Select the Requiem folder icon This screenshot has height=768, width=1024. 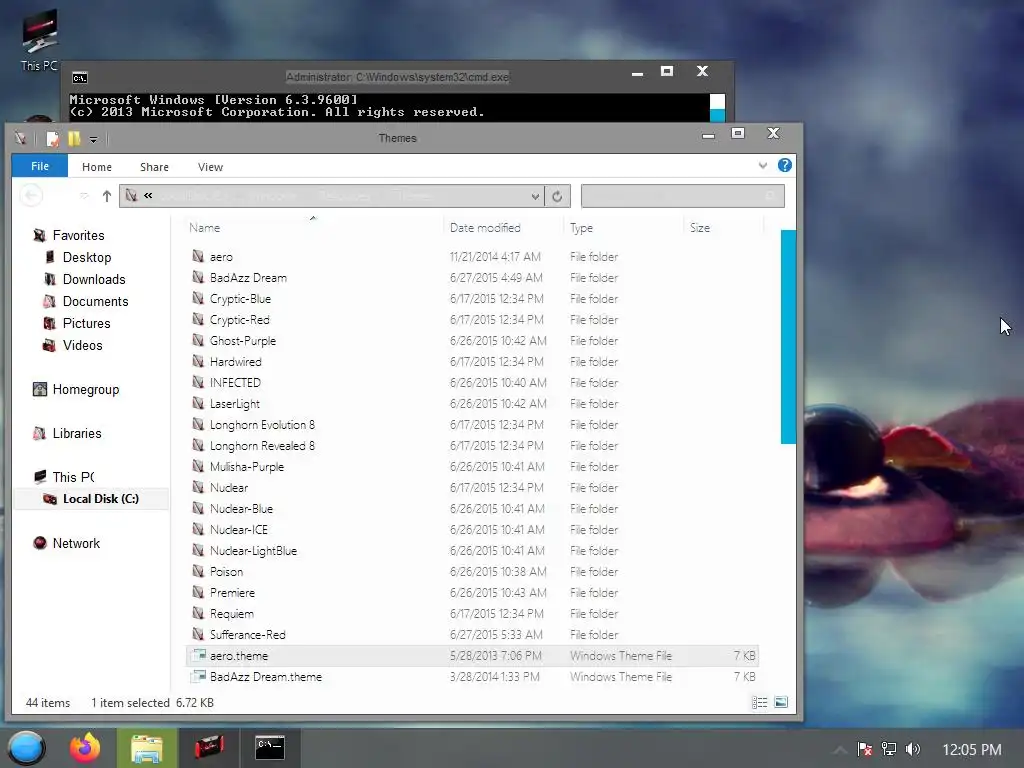(199, 613)
